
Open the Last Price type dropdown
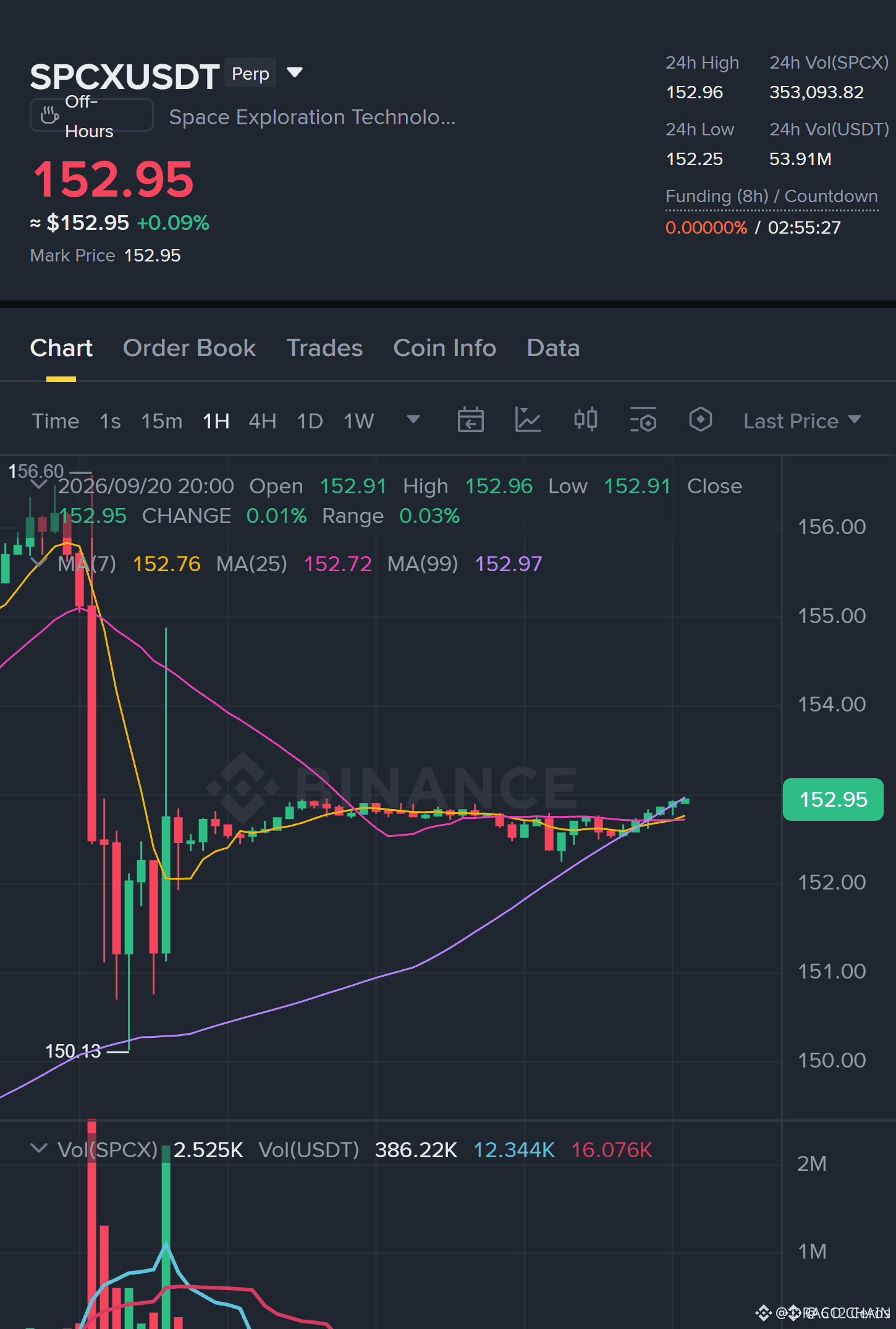pyautogui.click(x=801, y=421)
